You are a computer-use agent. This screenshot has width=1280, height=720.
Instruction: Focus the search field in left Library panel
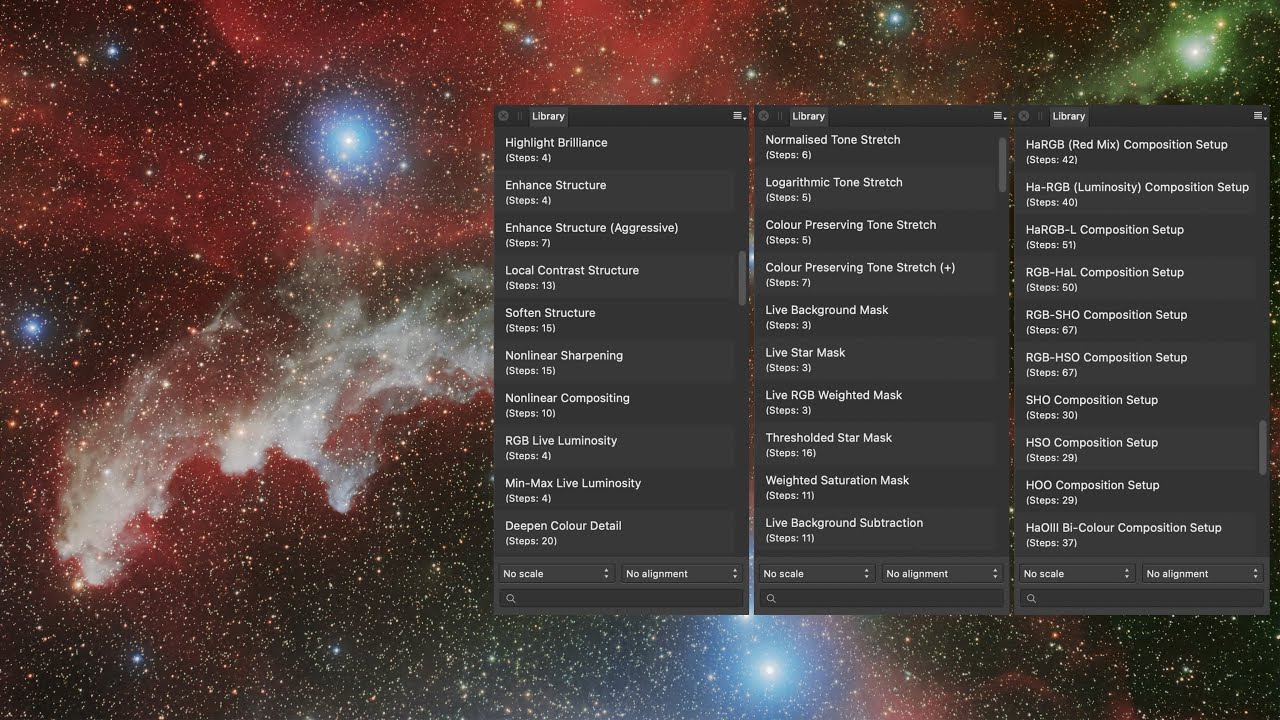click(x=621, y=598)
